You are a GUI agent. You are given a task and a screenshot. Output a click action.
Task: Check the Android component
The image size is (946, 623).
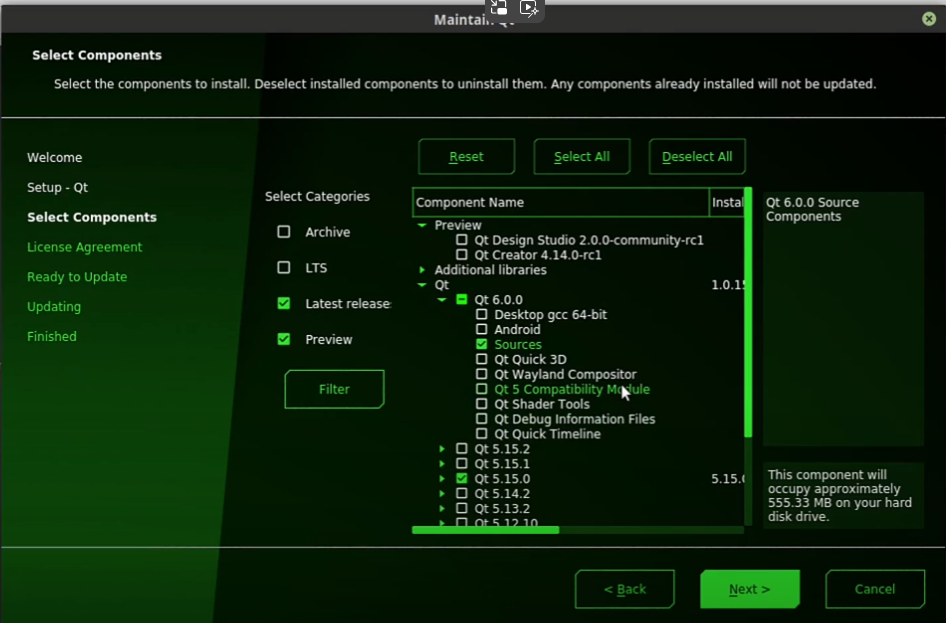click(x=481, y=329)
